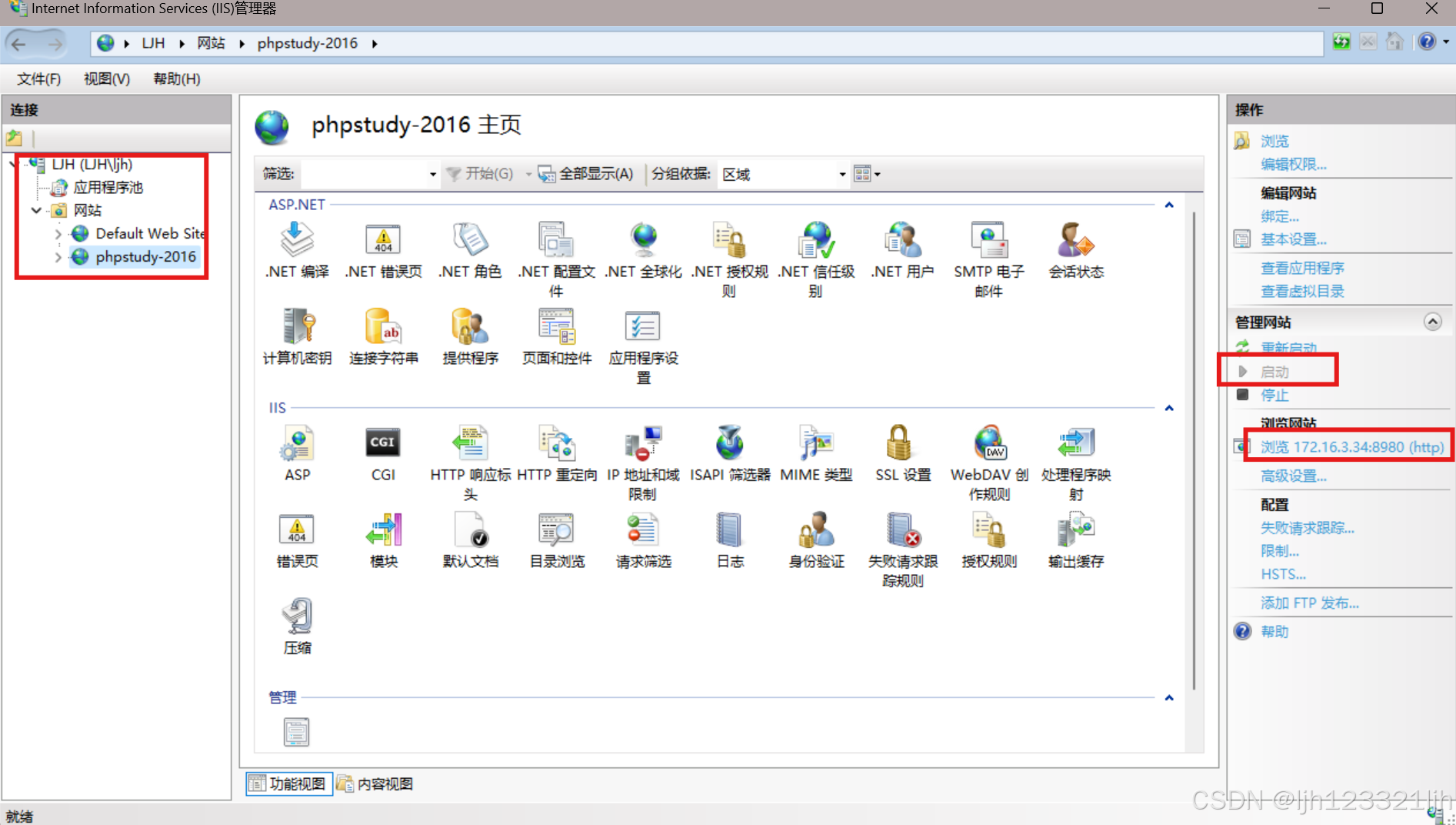This screenshot has width=1456, height=825.
Task: Open the 文件(F) menu
Action: (x=38, y=78)
